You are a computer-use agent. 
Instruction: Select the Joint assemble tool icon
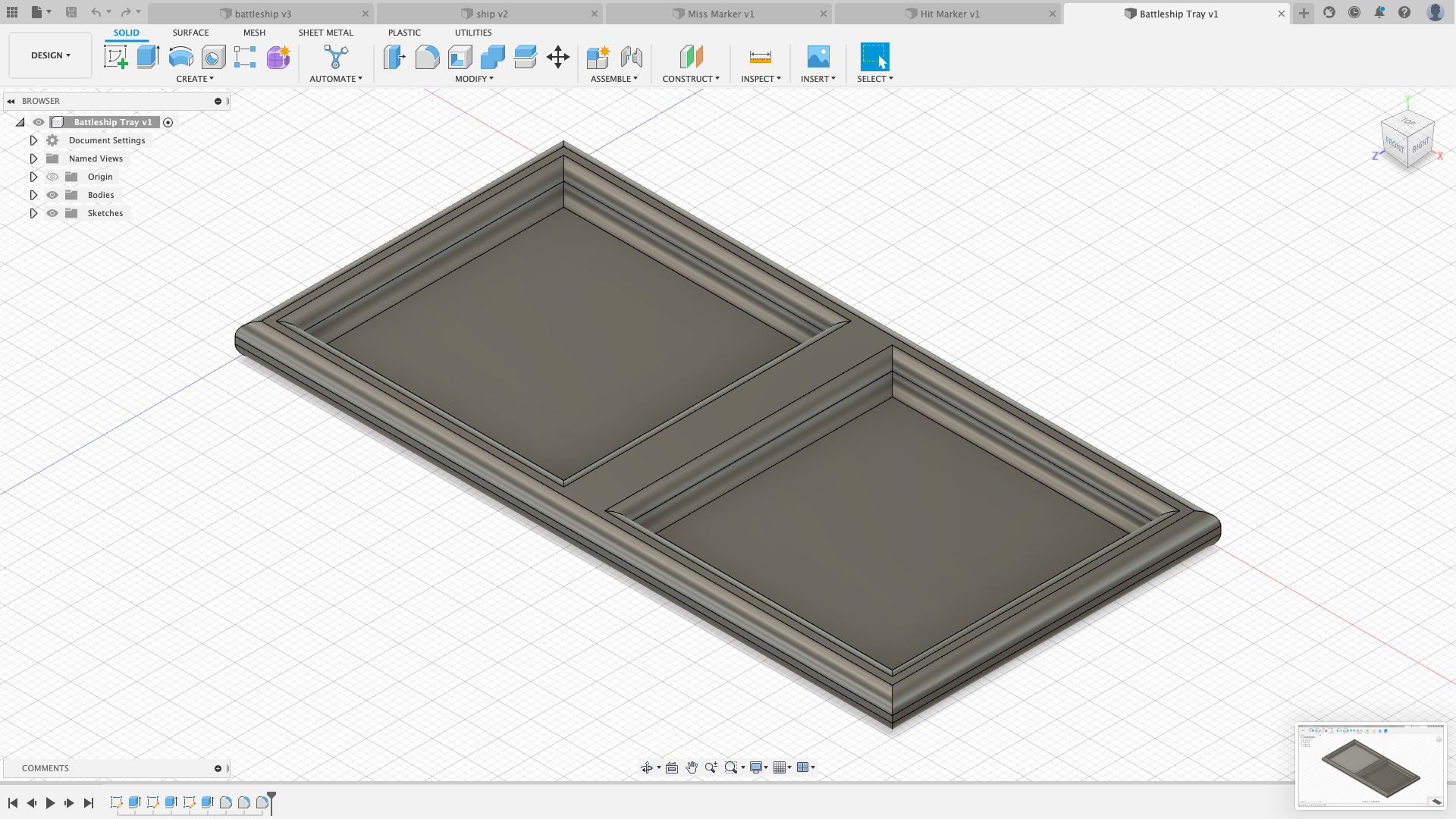pyautogui.click(x=630, y=57)
